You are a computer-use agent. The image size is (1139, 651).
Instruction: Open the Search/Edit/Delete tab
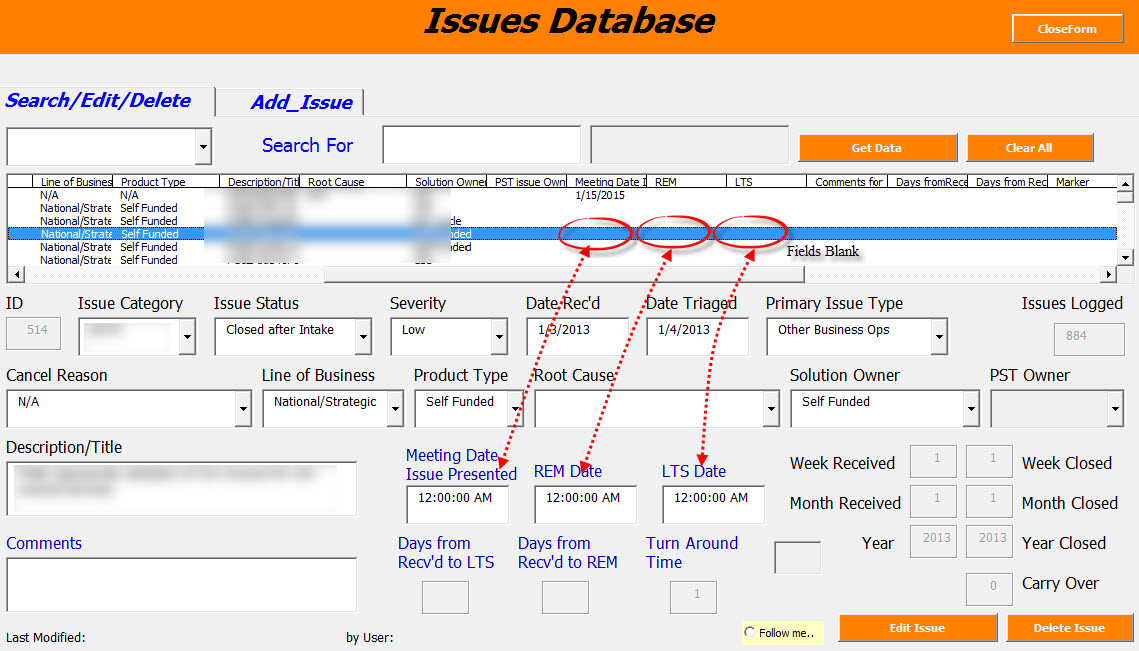[98, 100]
